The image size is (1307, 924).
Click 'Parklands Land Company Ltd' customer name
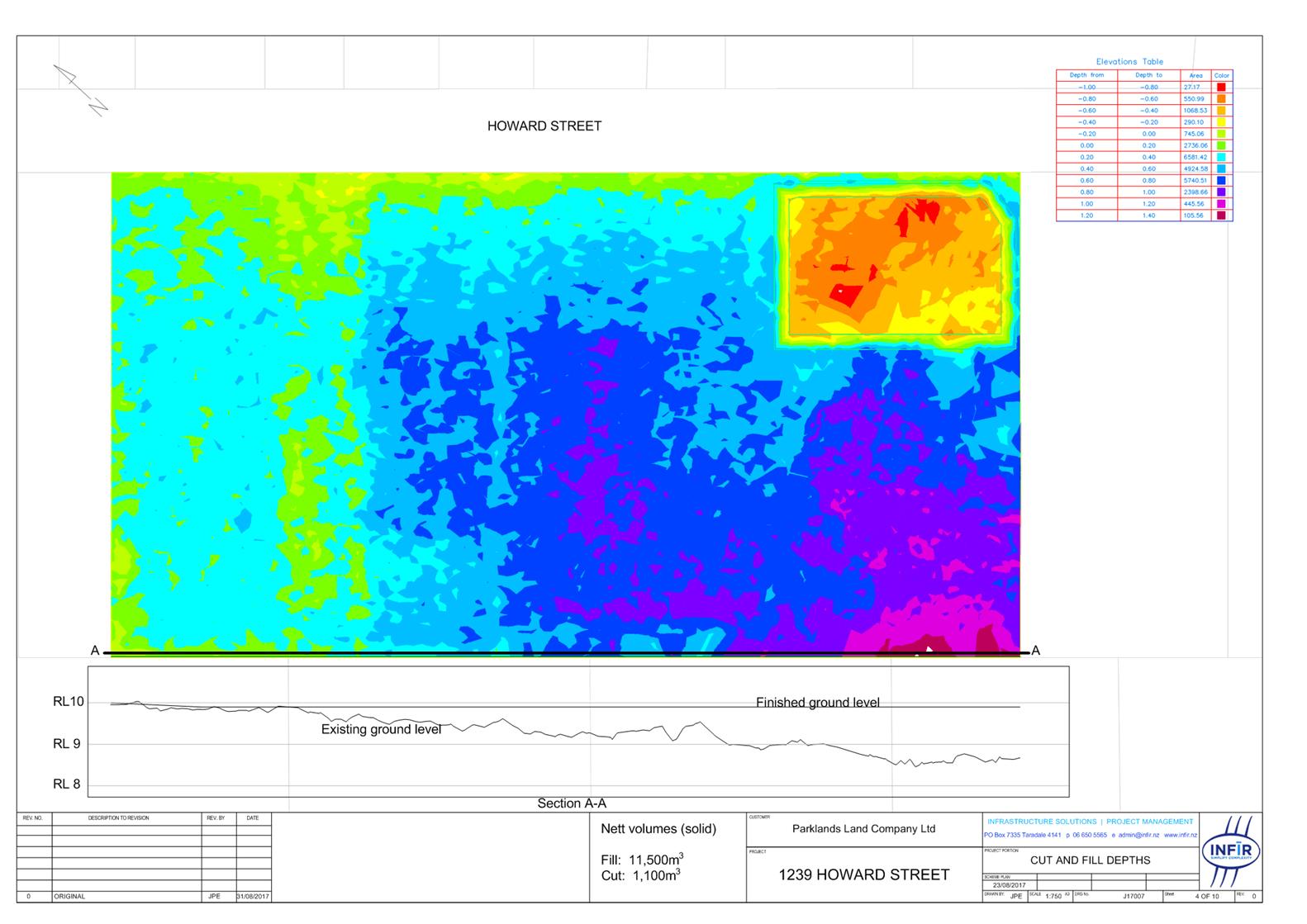(863, 829)
